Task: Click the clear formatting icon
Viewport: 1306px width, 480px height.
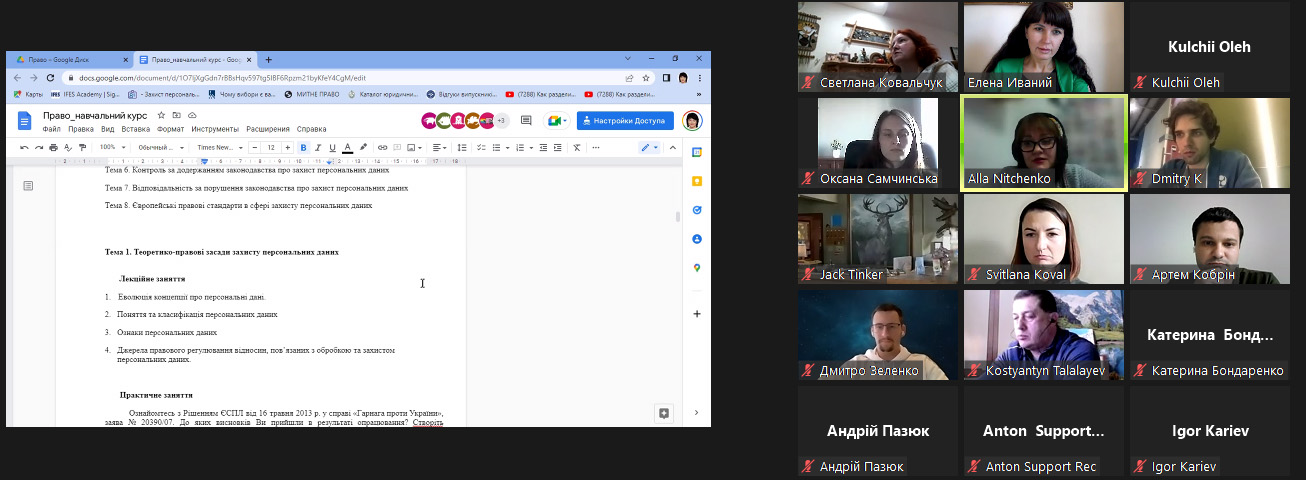Action: click(576, 148)
